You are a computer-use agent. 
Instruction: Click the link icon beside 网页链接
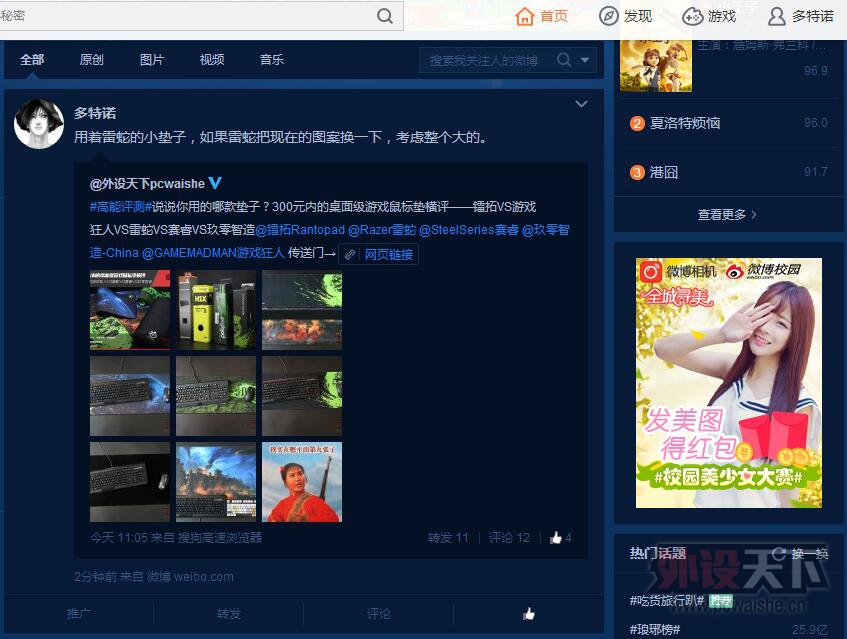pos(350,254)
